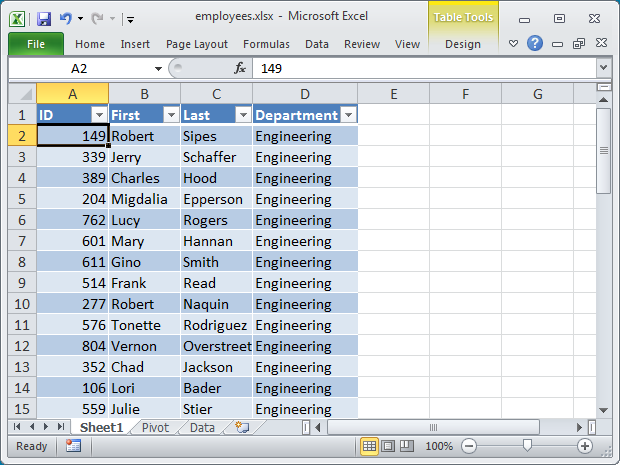Switch to Page Layout view
The height and width of the screenshot is (465, 620).
click(388, 446)
